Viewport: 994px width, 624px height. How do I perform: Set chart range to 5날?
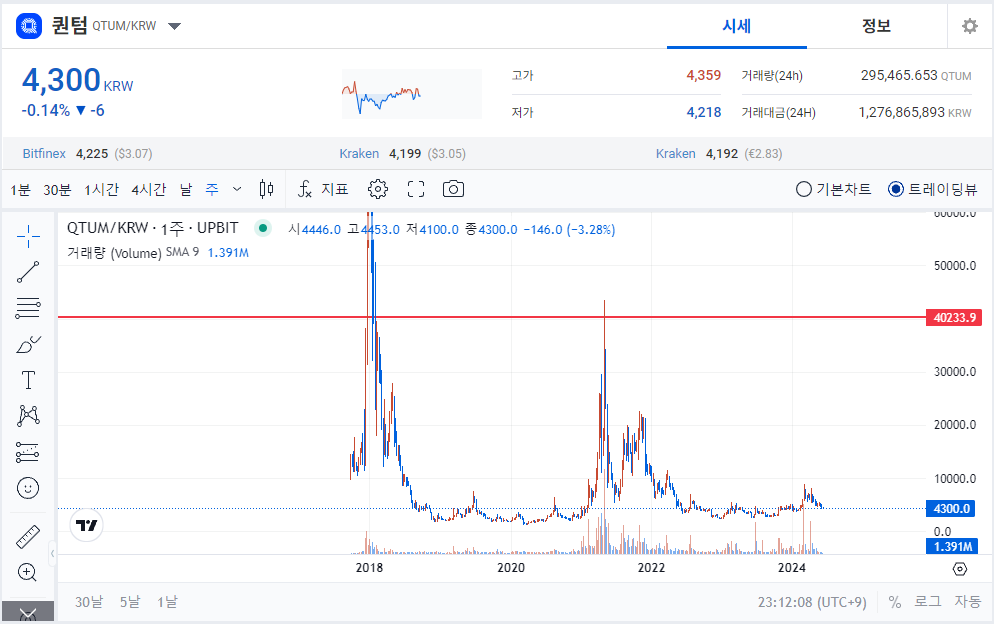click(x=130, y=602)
